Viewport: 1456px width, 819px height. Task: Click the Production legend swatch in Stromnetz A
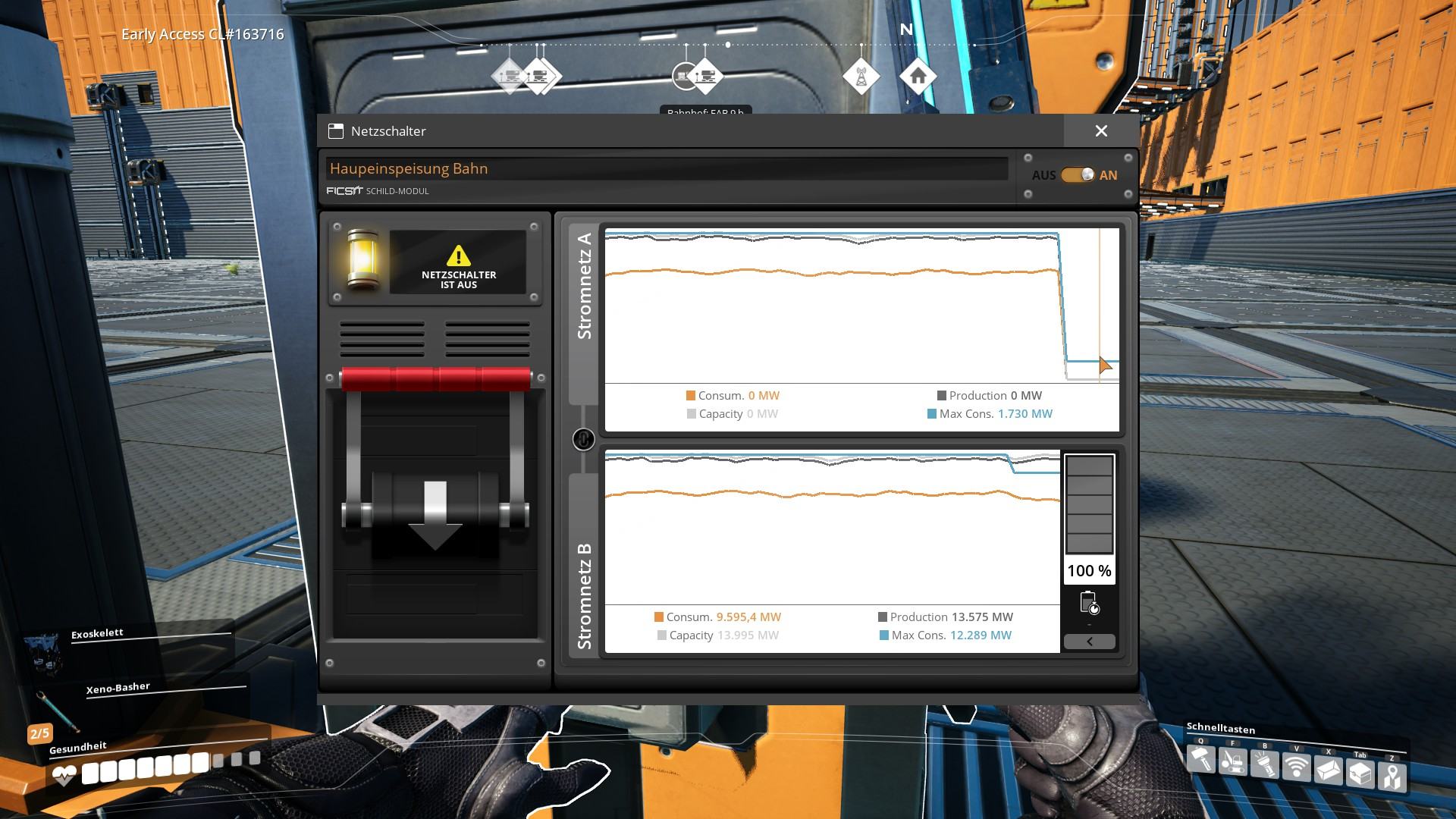coord(942,396)
